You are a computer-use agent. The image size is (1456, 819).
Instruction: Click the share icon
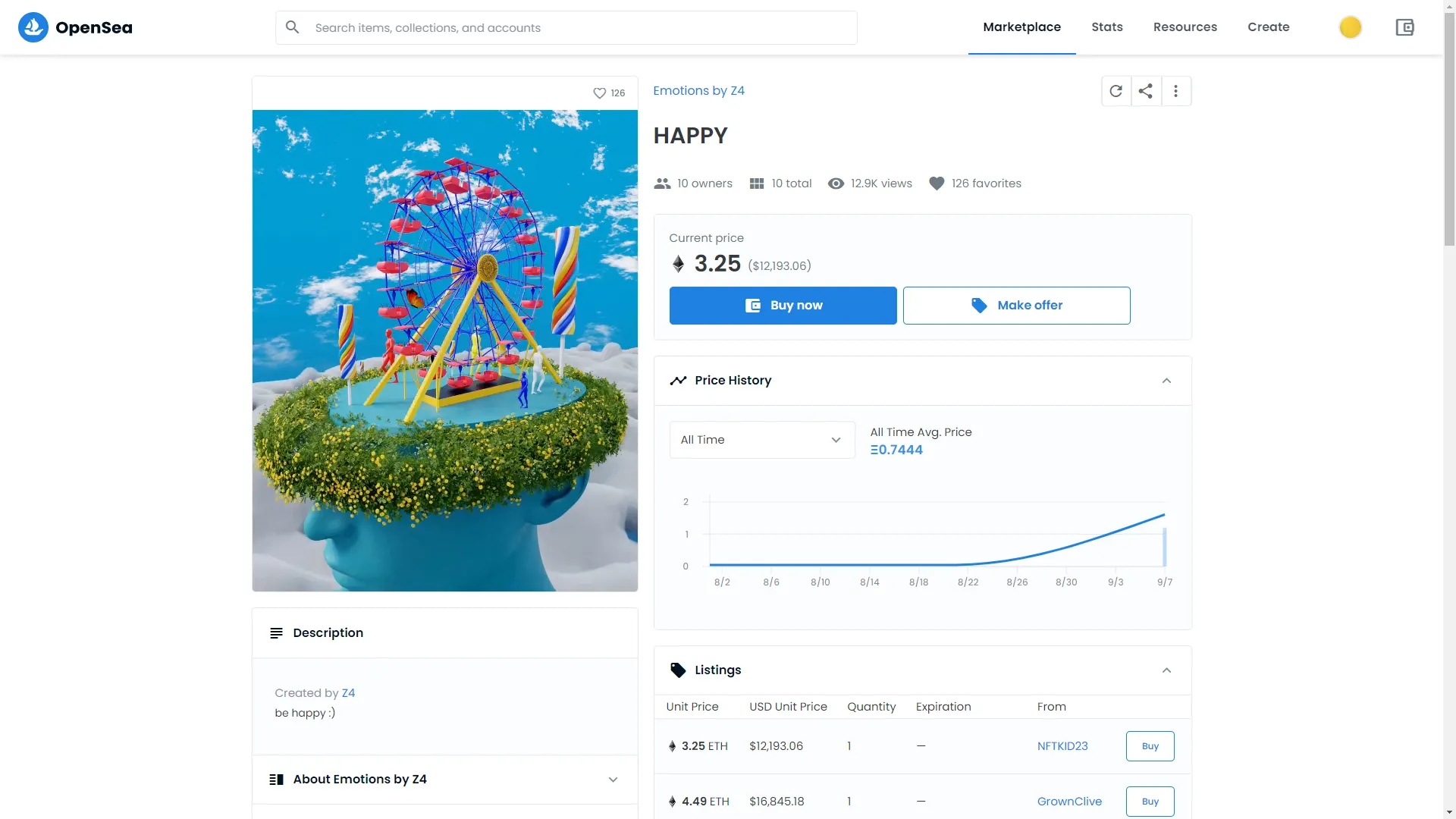(1145, 90)
